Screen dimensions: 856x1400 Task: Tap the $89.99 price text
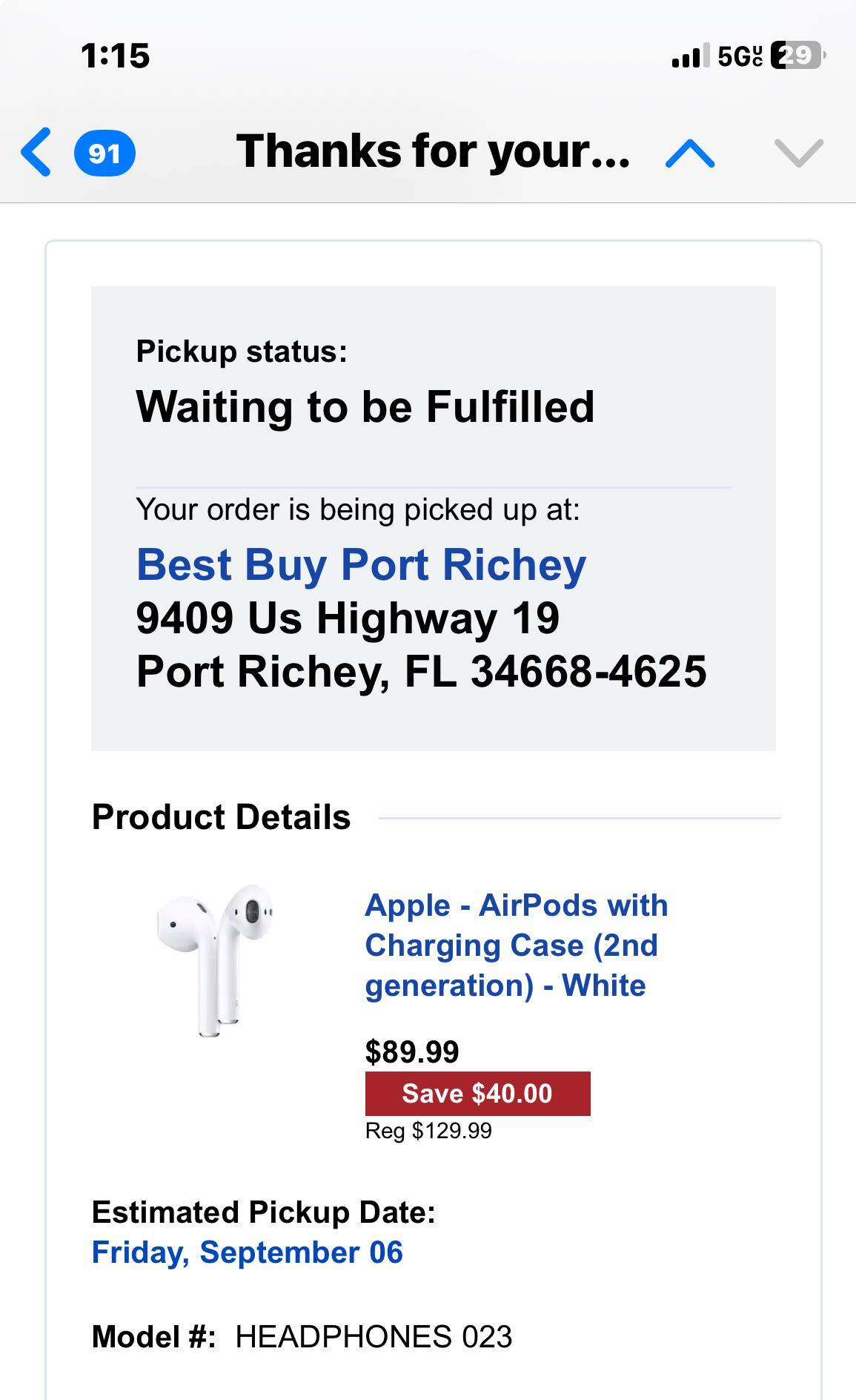[411, 1051]
